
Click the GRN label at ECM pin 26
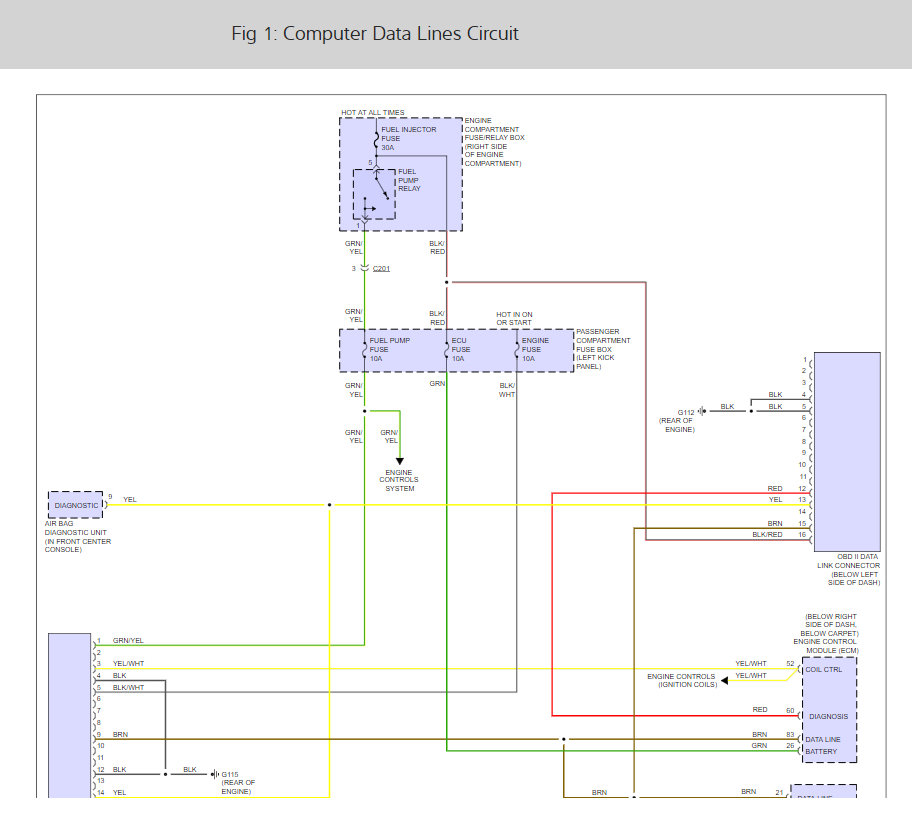759,746
